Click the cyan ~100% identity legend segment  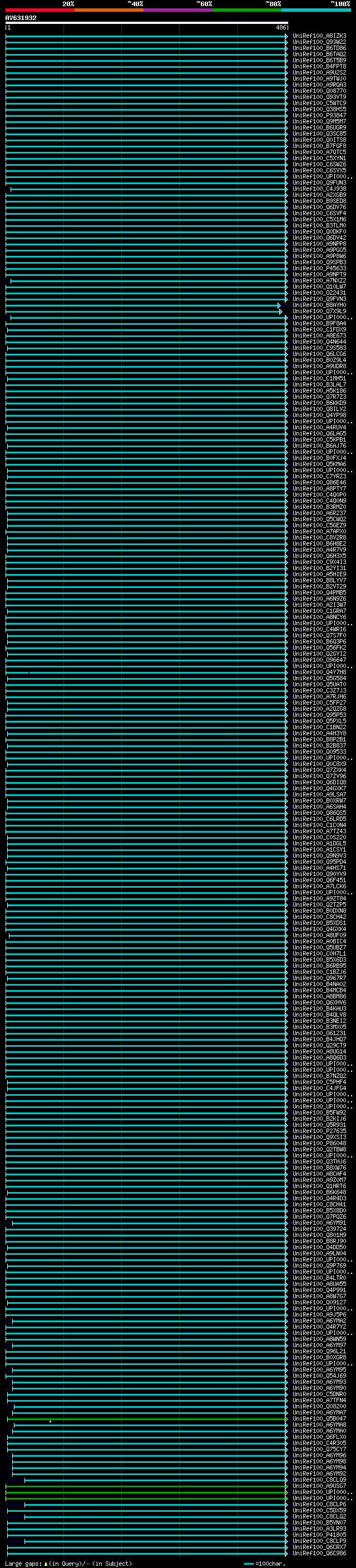point(316,10)
